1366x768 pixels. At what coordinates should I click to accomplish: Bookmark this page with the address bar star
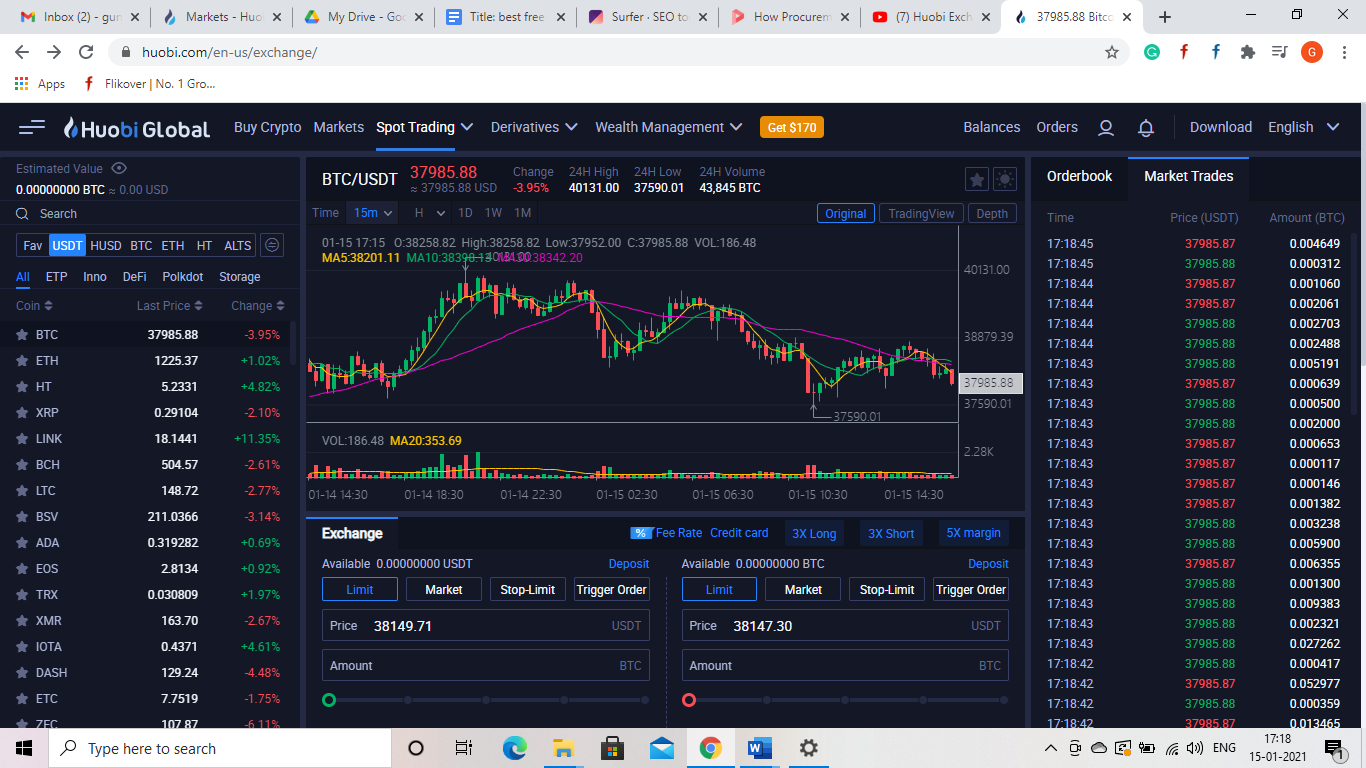(1111, 52)
